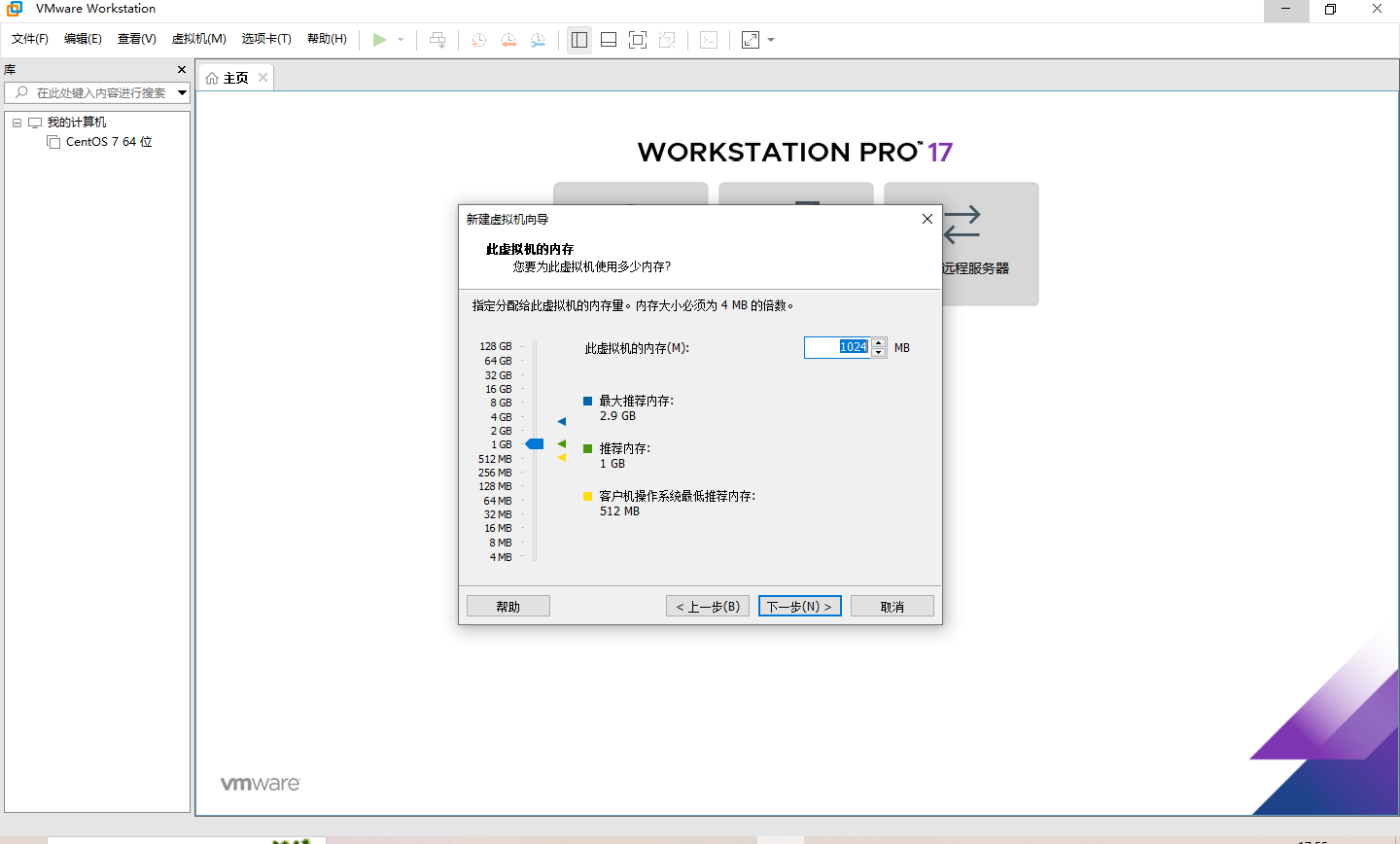
Task: Click the home icon on 主页 tab
Action: coord(212,78)
